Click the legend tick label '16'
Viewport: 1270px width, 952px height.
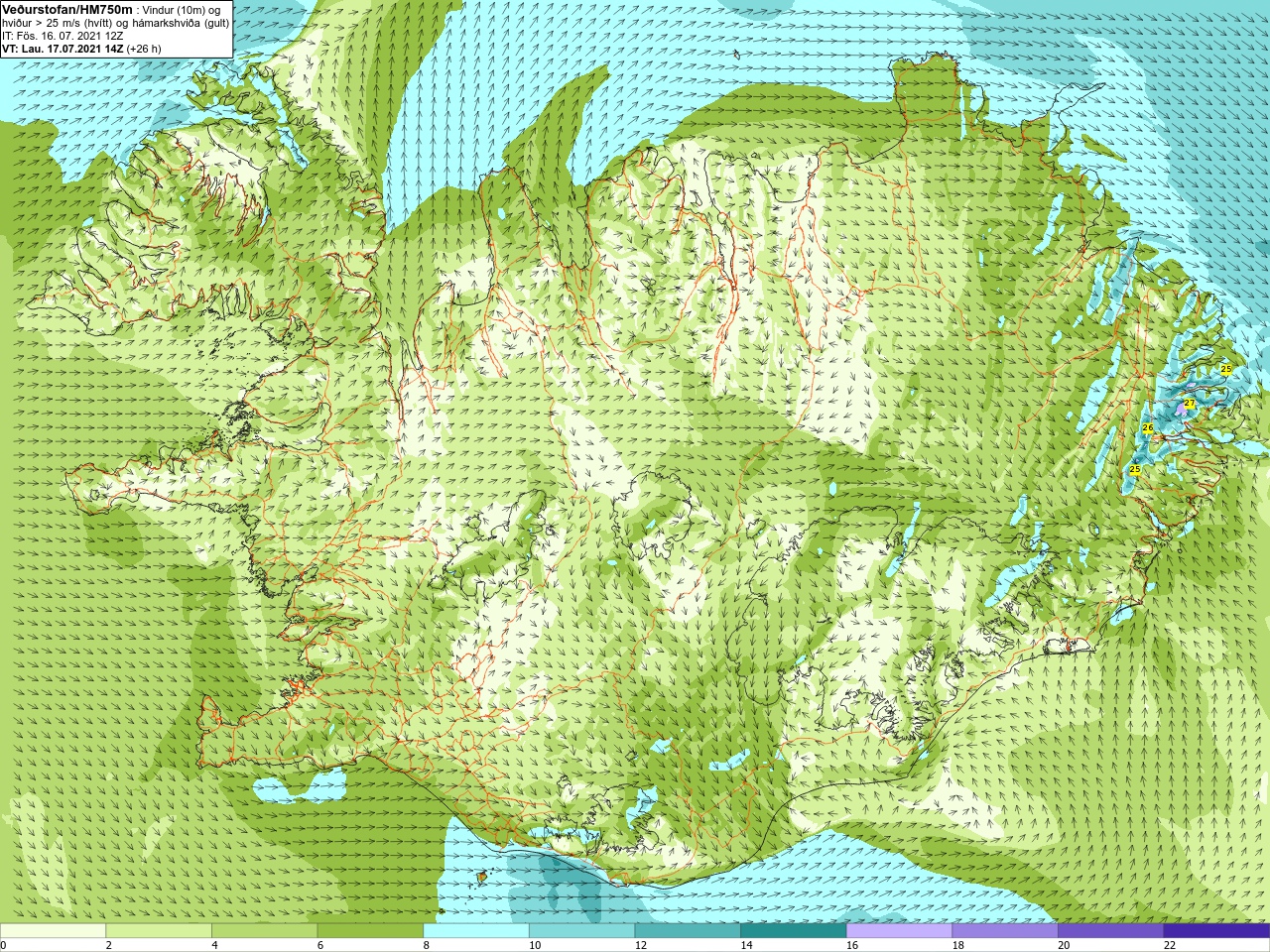pyautogui.click(x=852, y=946)
